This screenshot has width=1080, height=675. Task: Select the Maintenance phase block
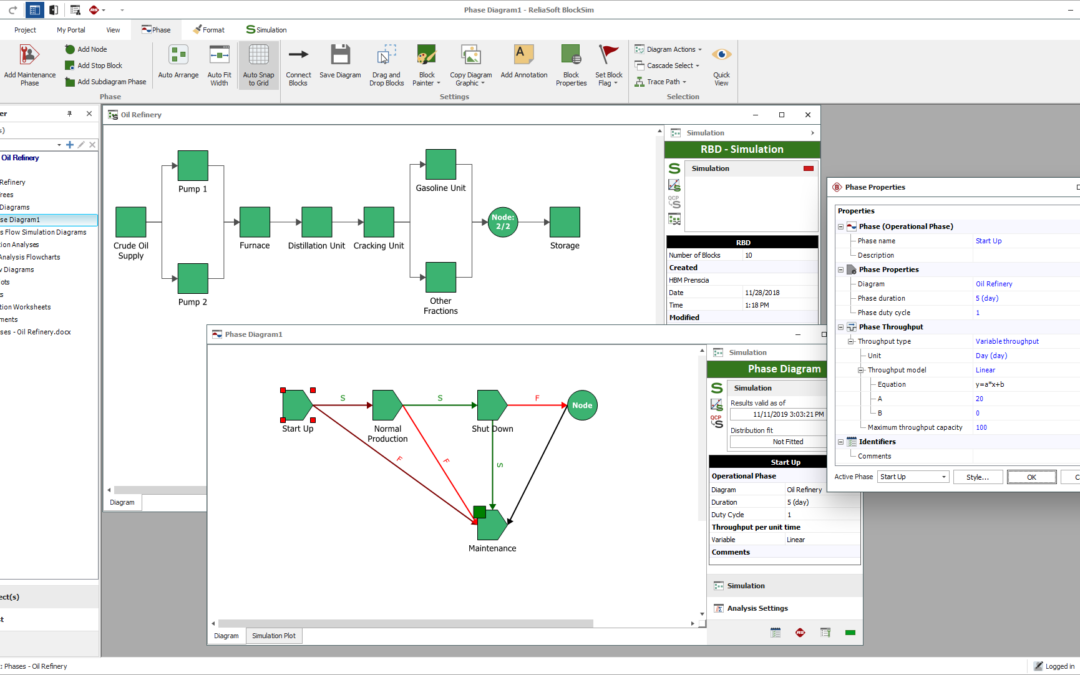492,525
